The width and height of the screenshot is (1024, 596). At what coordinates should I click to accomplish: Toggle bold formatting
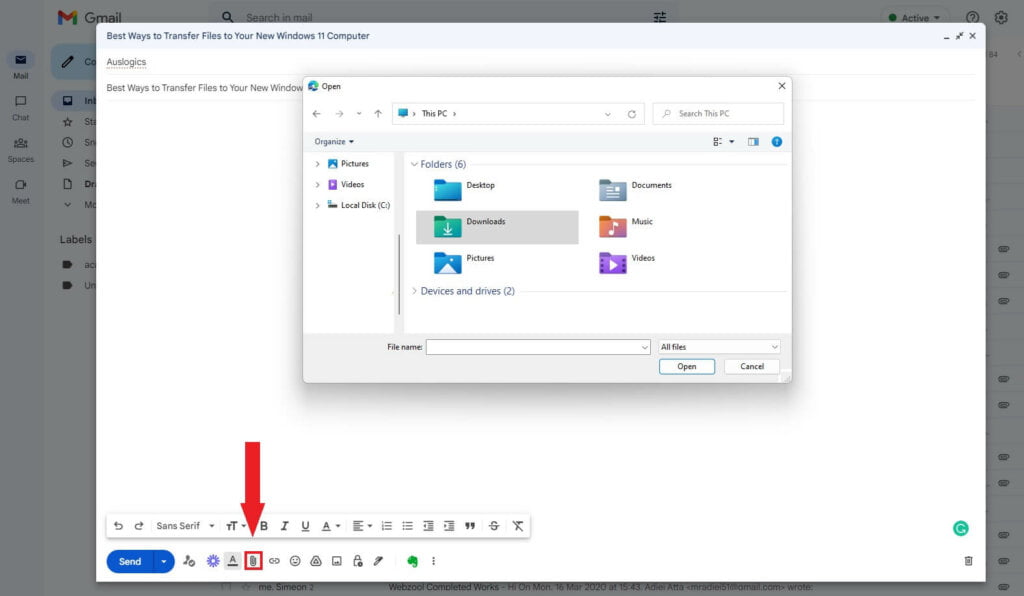point(262,525)
